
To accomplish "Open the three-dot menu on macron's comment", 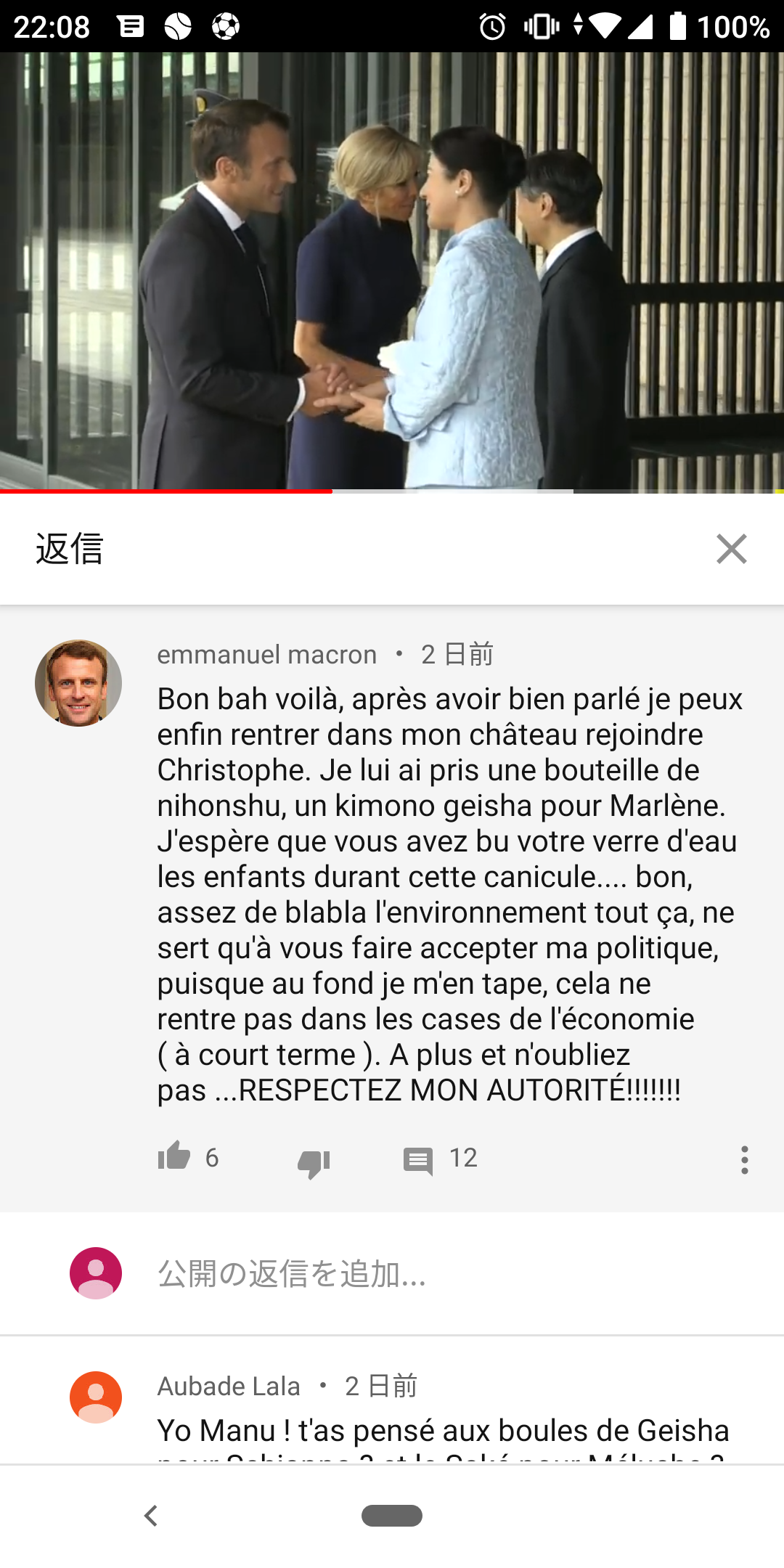I will coord(744,1160).
